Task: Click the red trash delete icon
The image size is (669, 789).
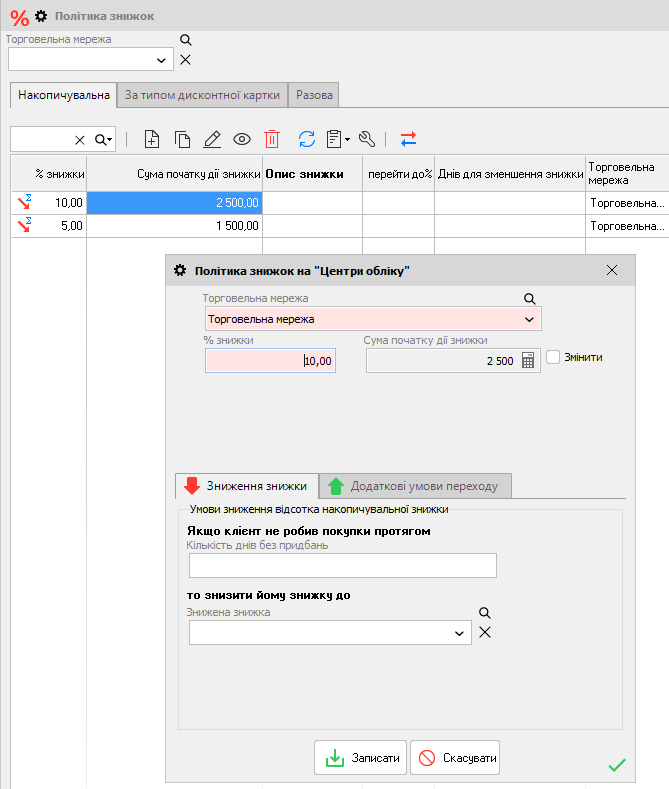Action: click(272, 140)
